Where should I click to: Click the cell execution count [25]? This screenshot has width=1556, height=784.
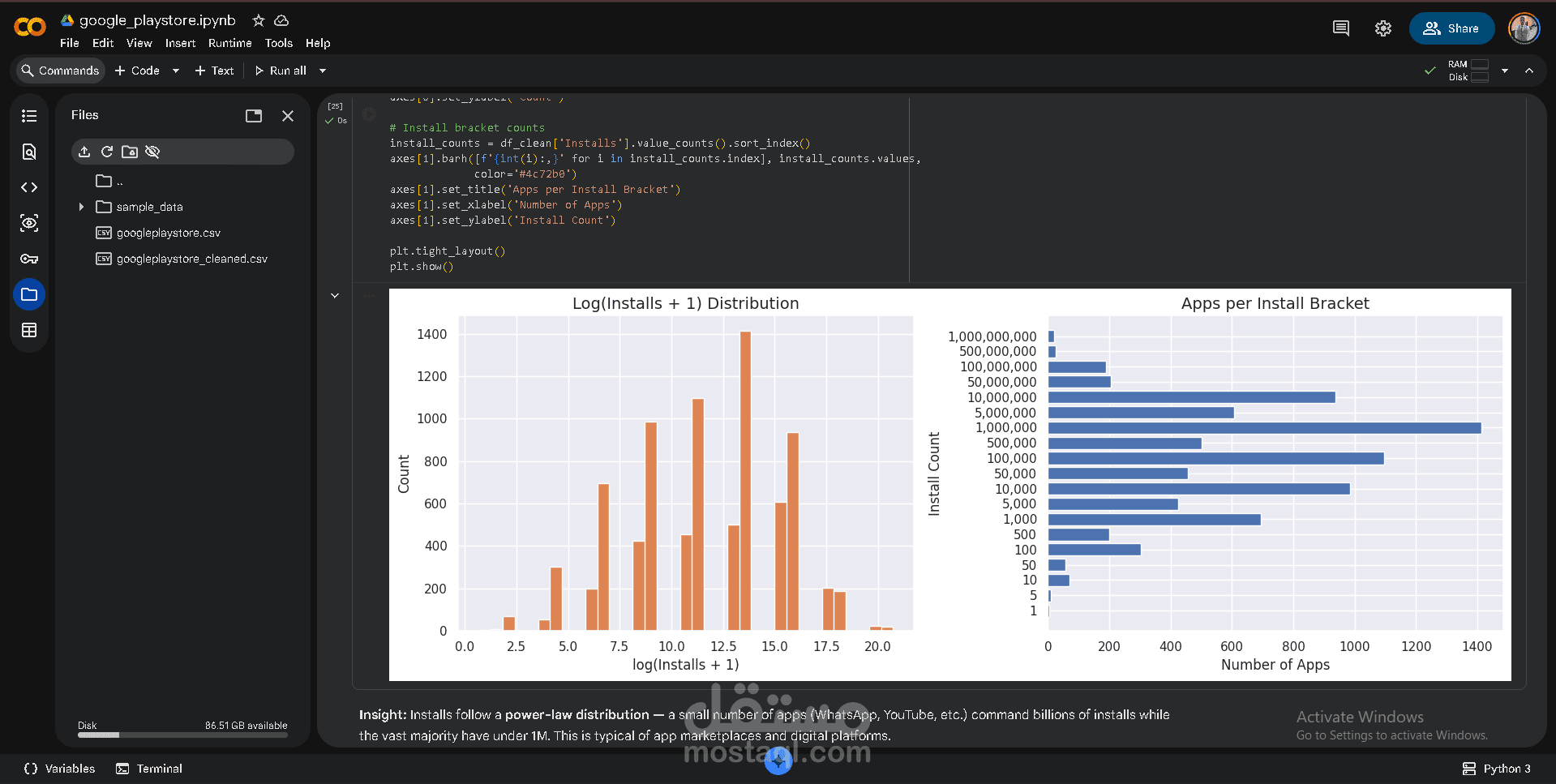click(335, 106)
